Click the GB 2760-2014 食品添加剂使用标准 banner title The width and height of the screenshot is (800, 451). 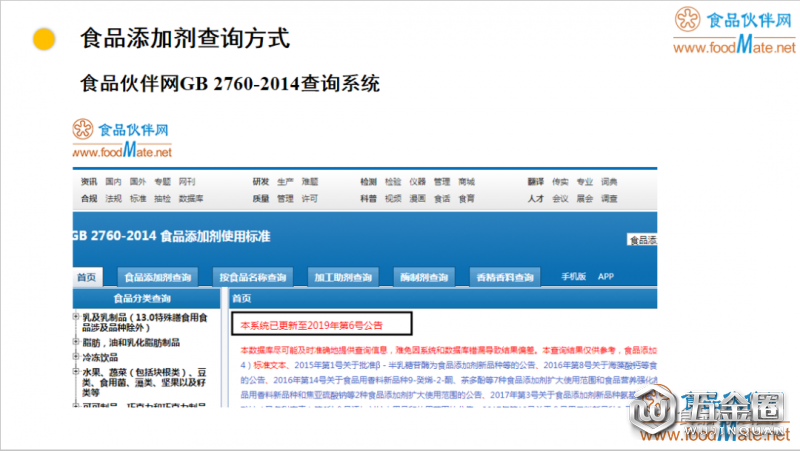coord(171,236)
